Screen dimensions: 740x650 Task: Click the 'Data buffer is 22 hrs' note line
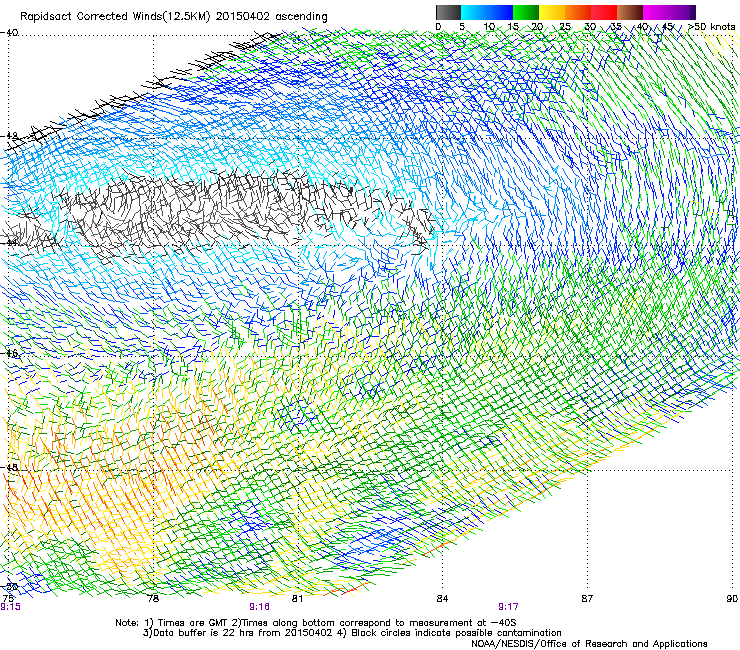point(352,633)
